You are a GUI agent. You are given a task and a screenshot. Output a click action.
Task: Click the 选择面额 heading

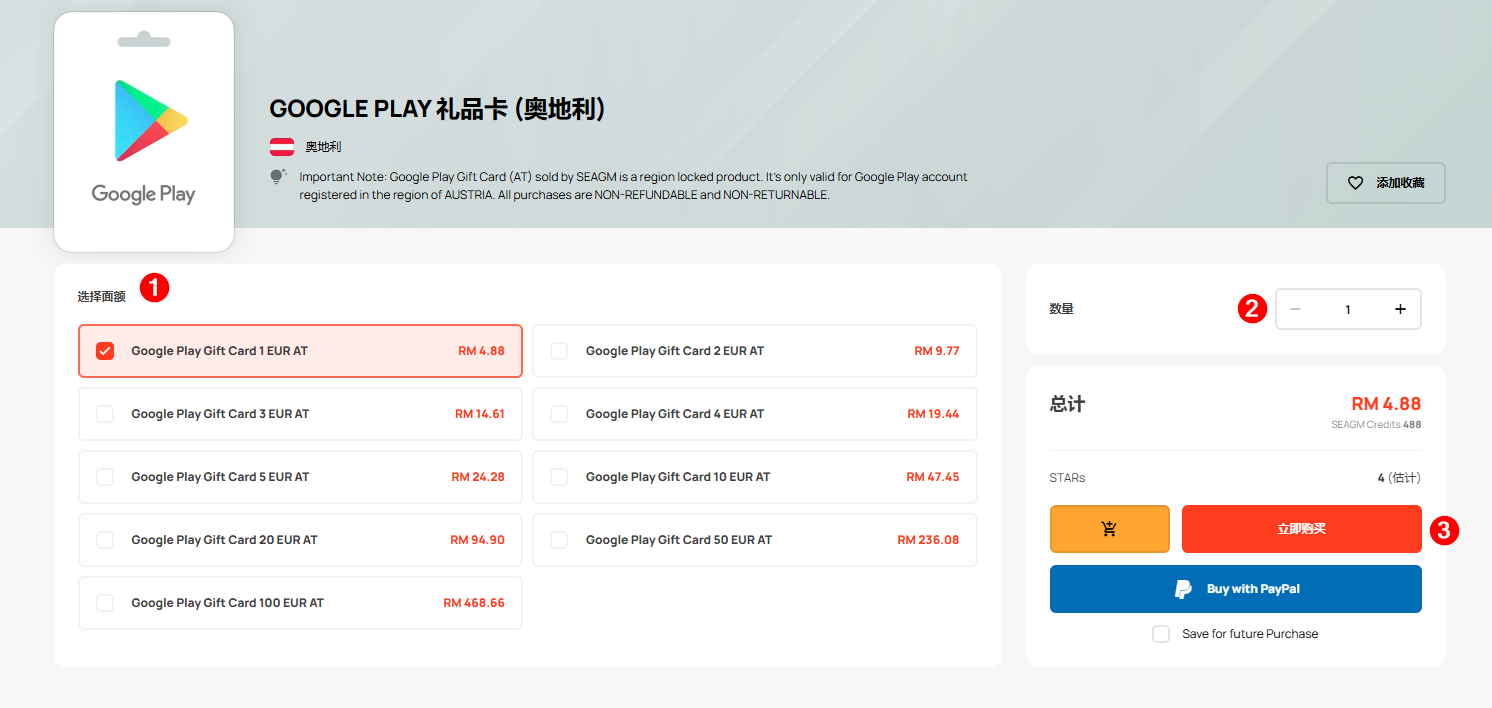click(x=102, y=297)
